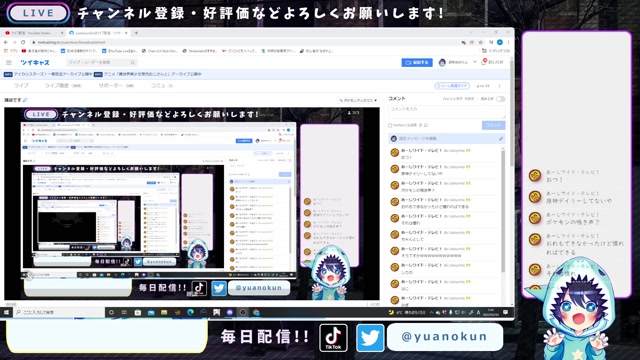Image resolution: width=640 pixels, height=360 pixels.
Task: Open the notifications bell icon
Action: point(484,62)
